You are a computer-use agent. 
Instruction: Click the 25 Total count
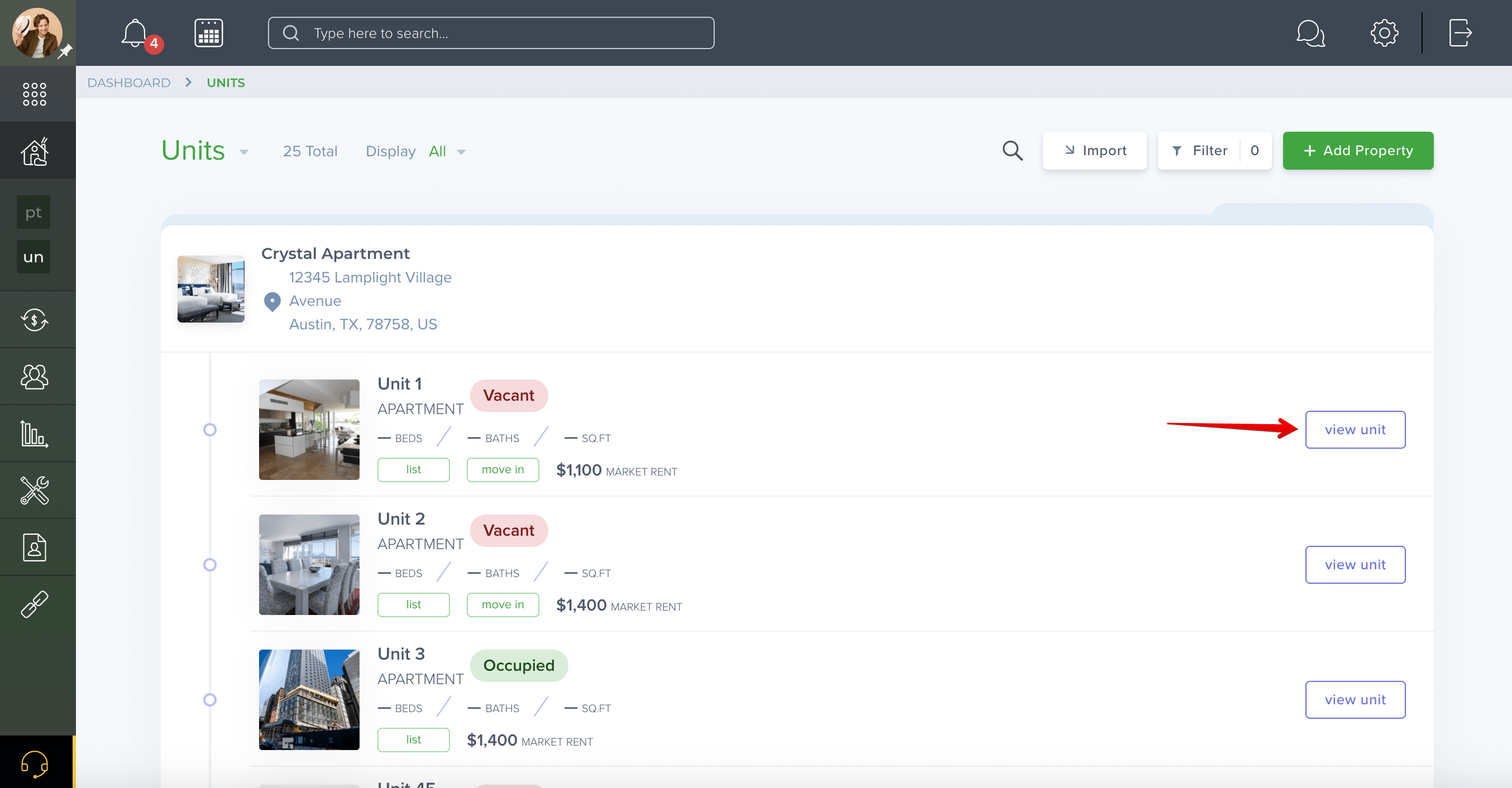(310, 151)
